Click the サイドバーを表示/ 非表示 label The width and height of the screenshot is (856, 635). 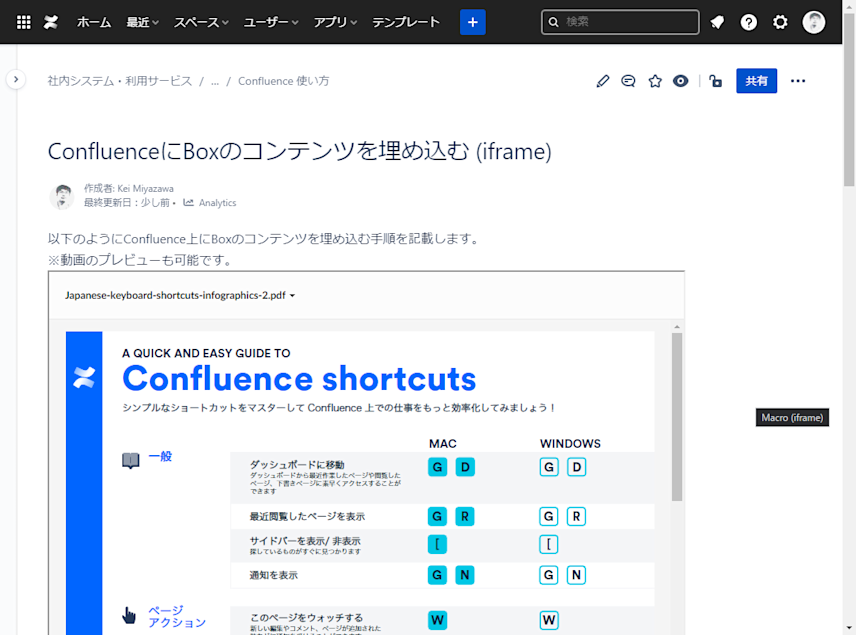(x=305, y=541)
